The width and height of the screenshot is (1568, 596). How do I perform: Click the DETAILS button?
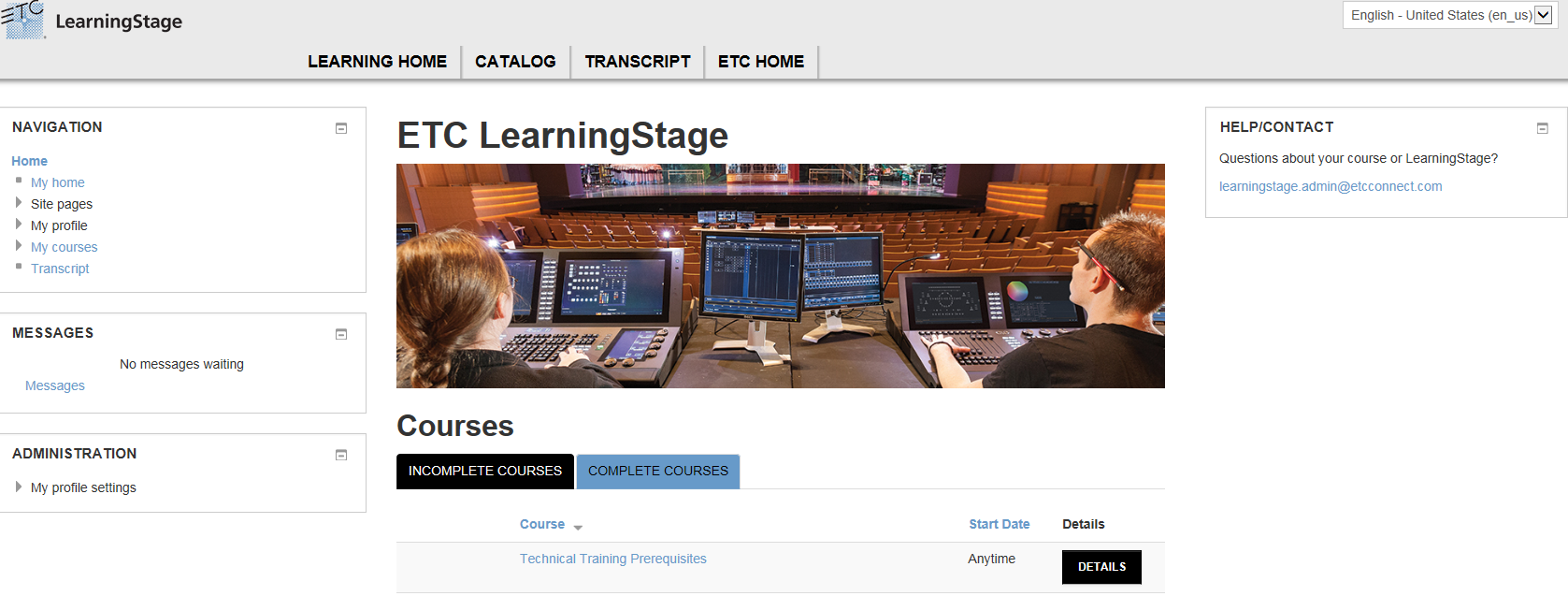(x=1101, y=567)
